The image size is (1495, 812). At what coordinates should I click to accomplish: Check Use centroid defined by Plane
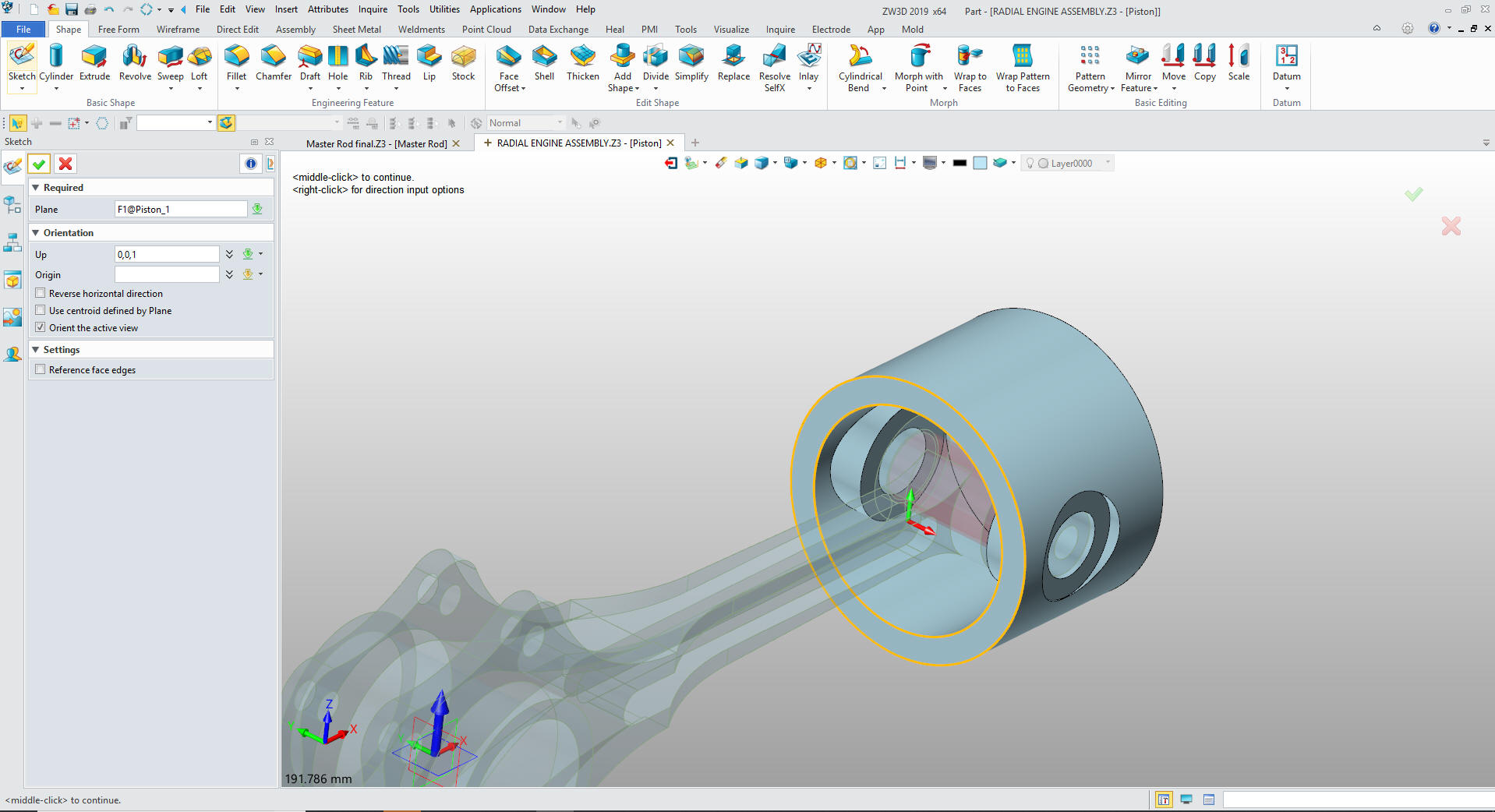click(x=41, y=311)
